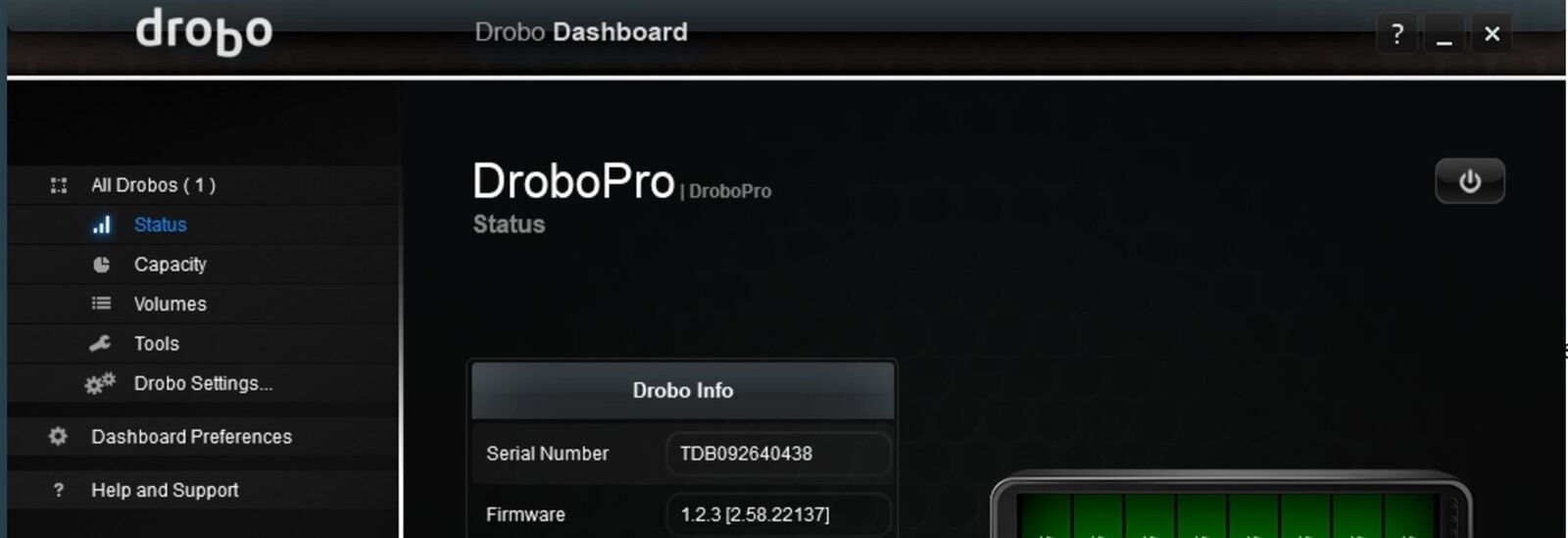Click the Drobo Info panel header
1568x538 pixels.
tap(683, 390)
